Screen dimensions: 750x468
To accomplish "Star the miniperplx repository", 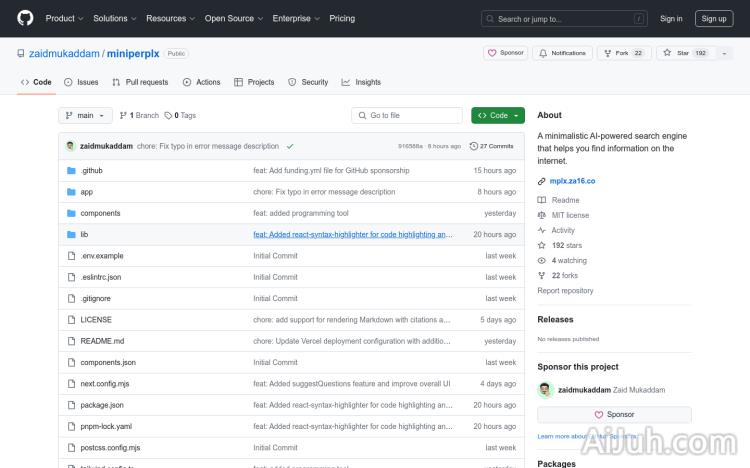I will 678,53.
